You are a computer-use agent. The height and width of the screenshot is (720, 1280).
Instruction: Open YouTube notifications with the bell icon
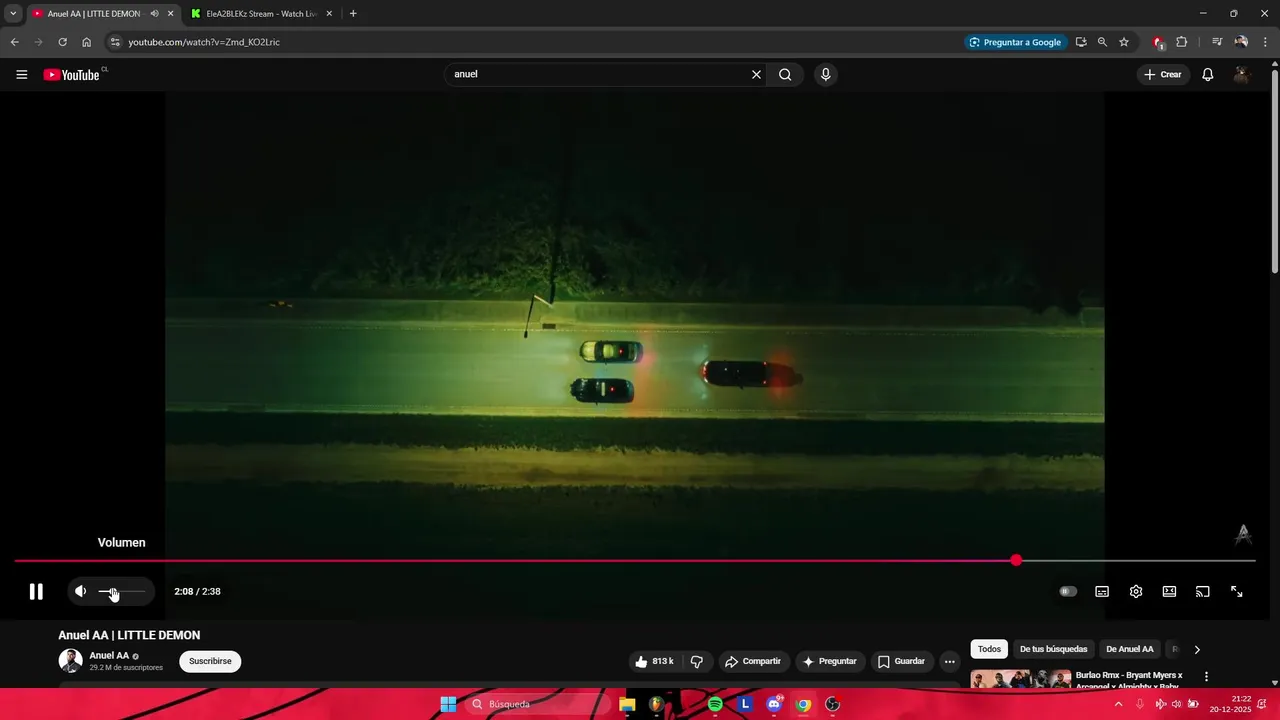click(1208, 74)
